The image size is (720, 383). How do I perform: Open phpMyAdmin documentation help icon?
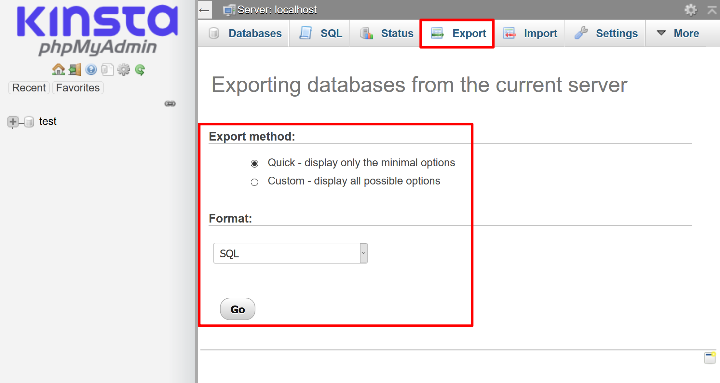[91, 69]
